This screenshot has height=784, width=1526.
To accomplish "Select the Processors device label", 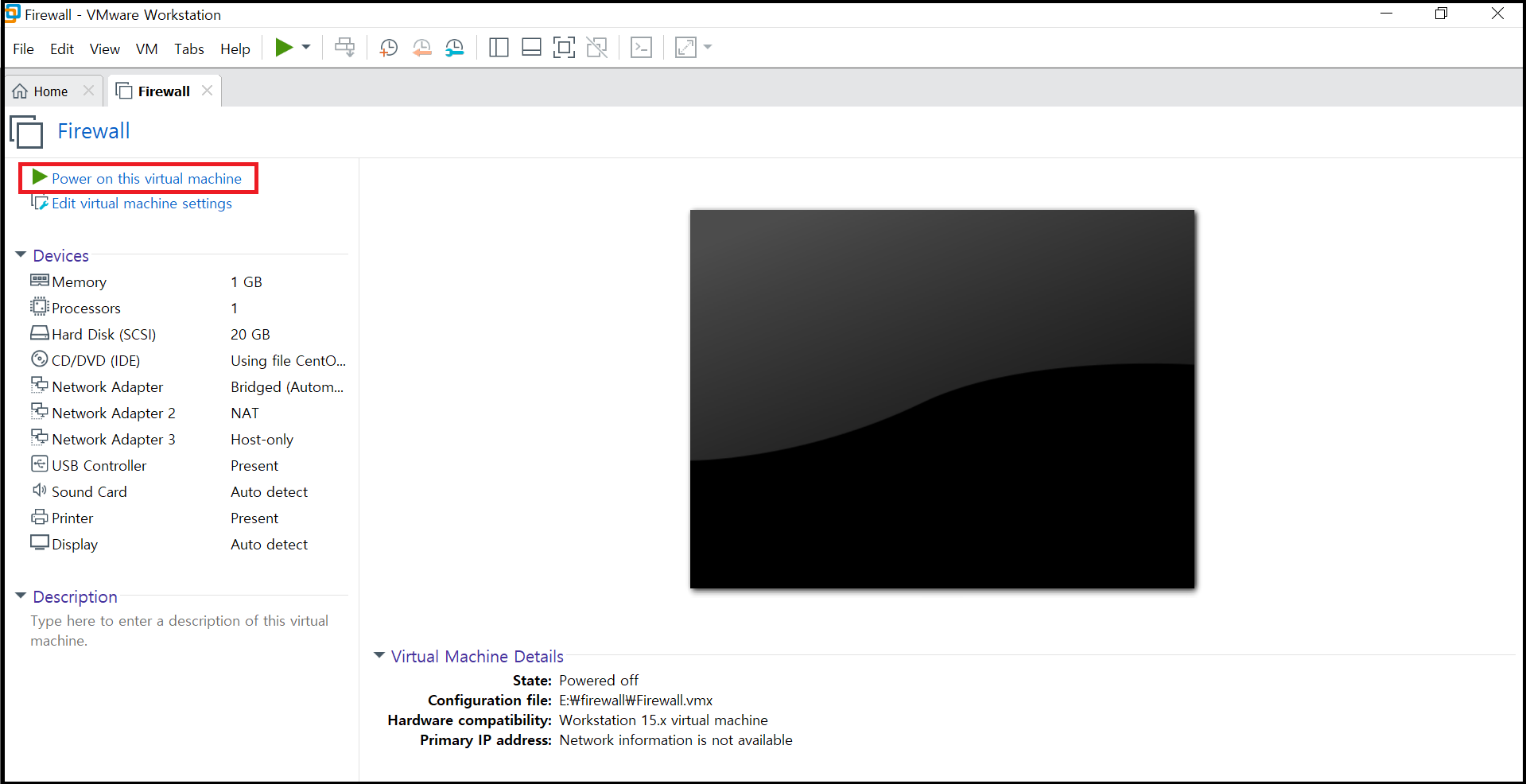I will click(86, 309).
